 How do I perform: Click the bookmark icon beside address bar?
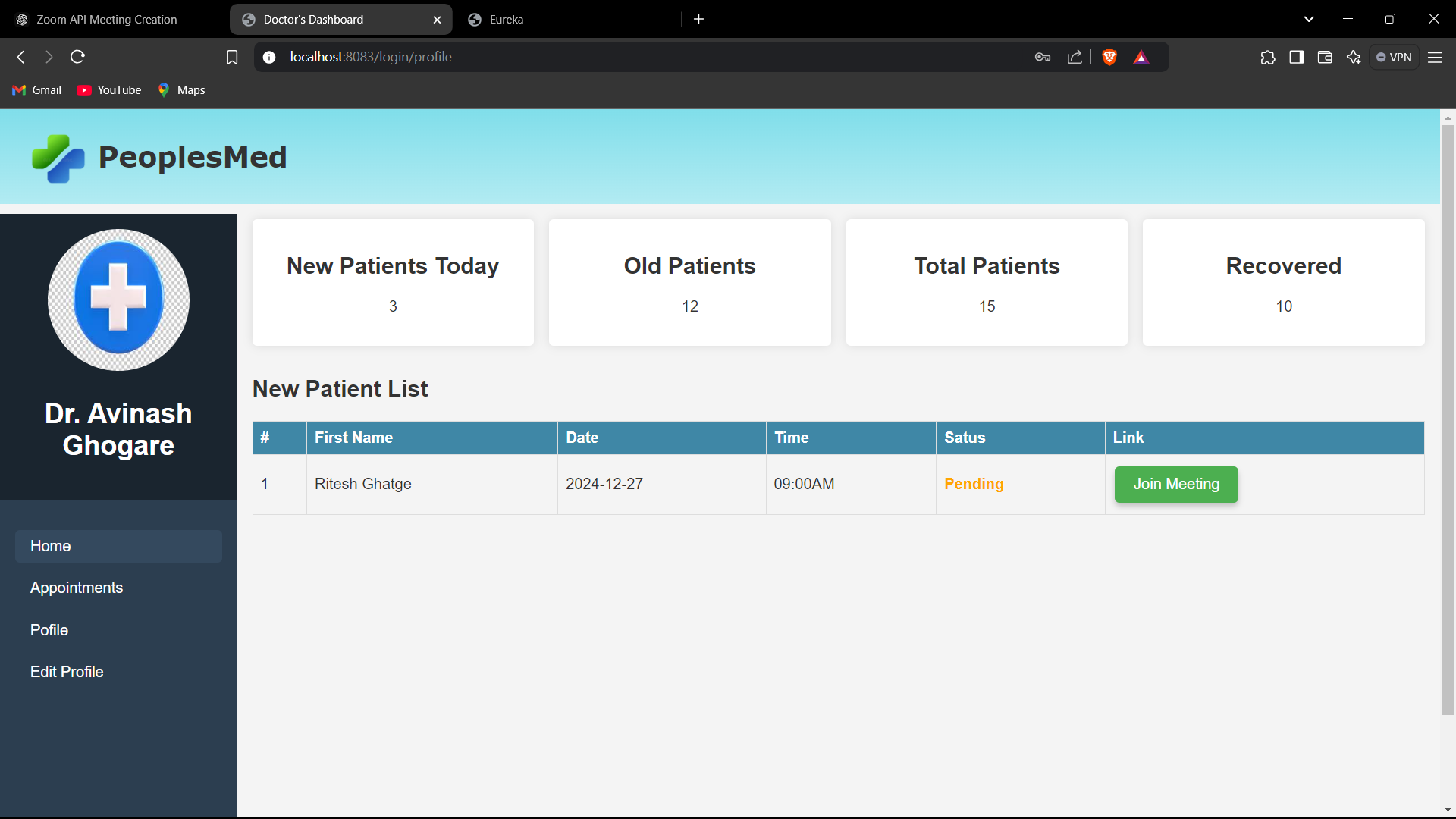232,57
